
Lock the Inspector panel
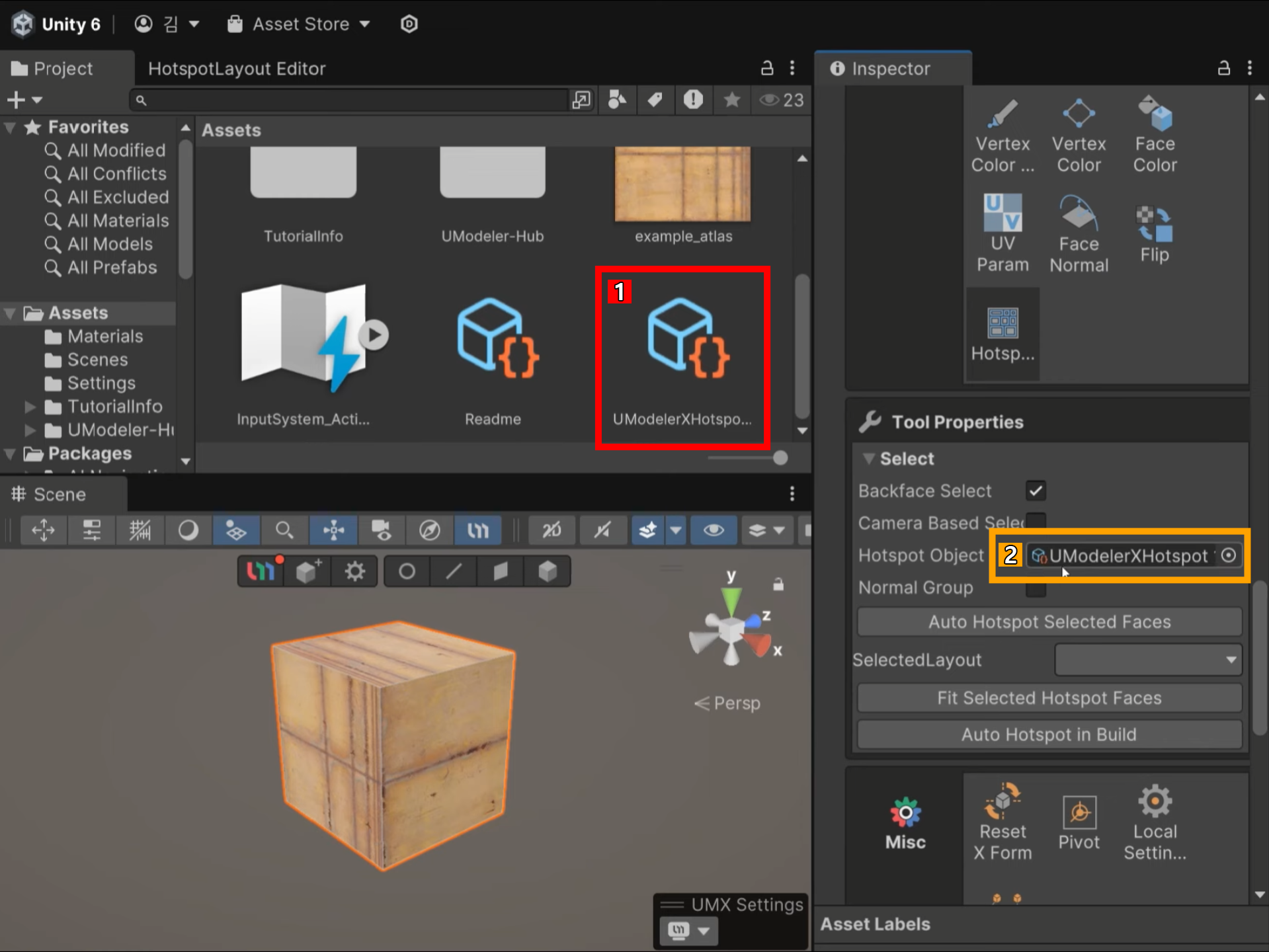click(1224, 68)
